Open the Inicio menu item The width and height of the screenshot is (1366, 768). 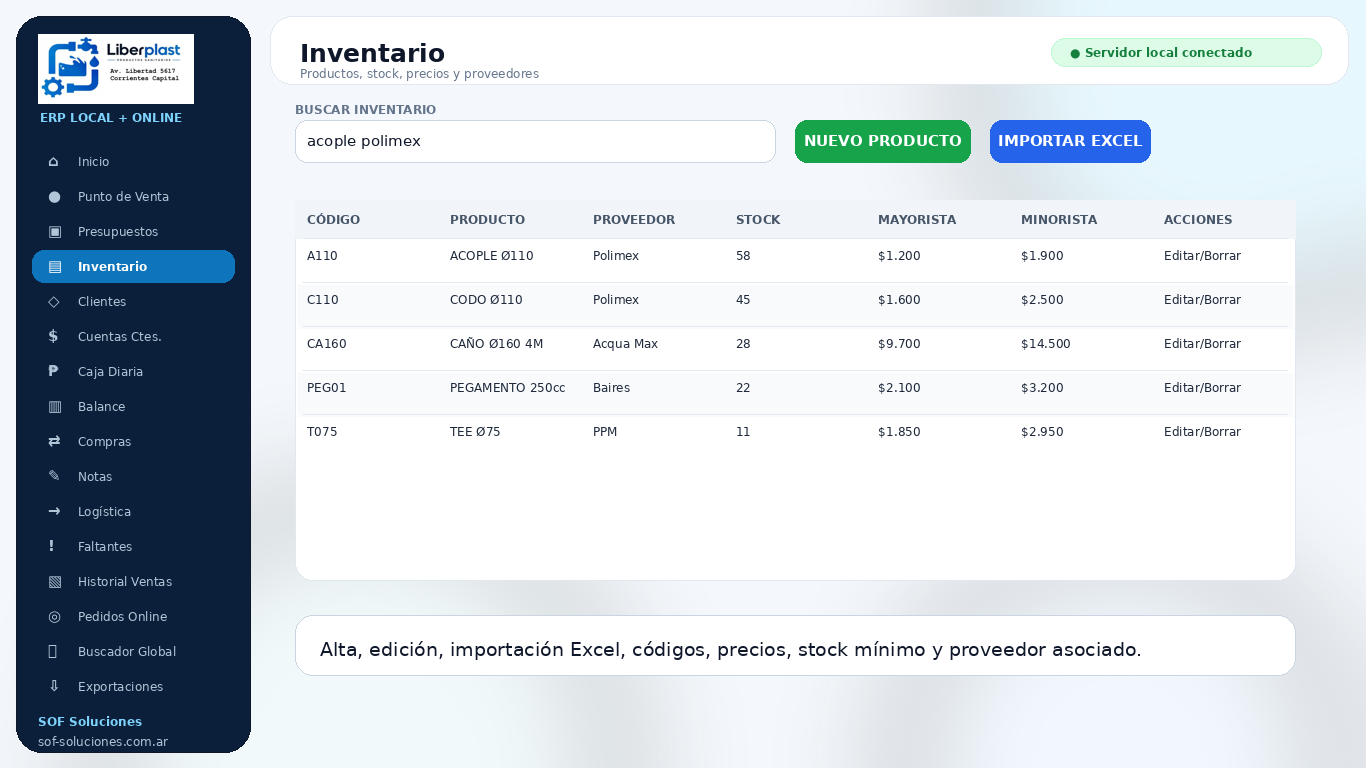133,162
